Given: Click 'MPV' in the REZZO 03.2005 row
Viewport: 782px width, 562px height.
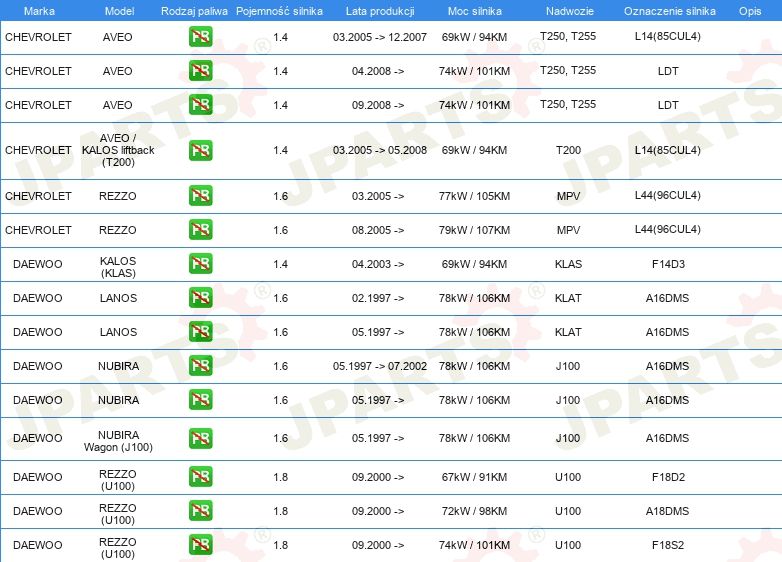Looking at the screenshot, I should [569, 196].
